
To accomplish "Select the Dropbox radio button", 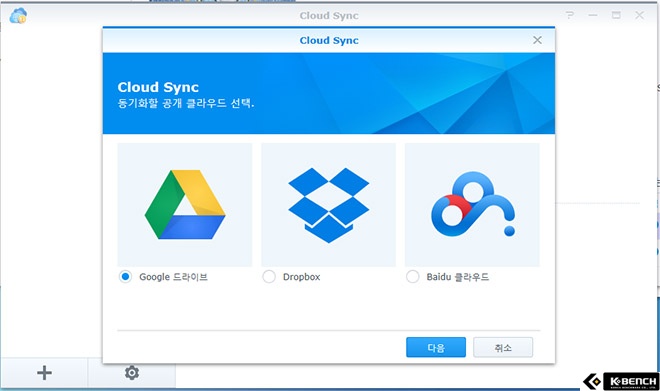I will (269, 277).
